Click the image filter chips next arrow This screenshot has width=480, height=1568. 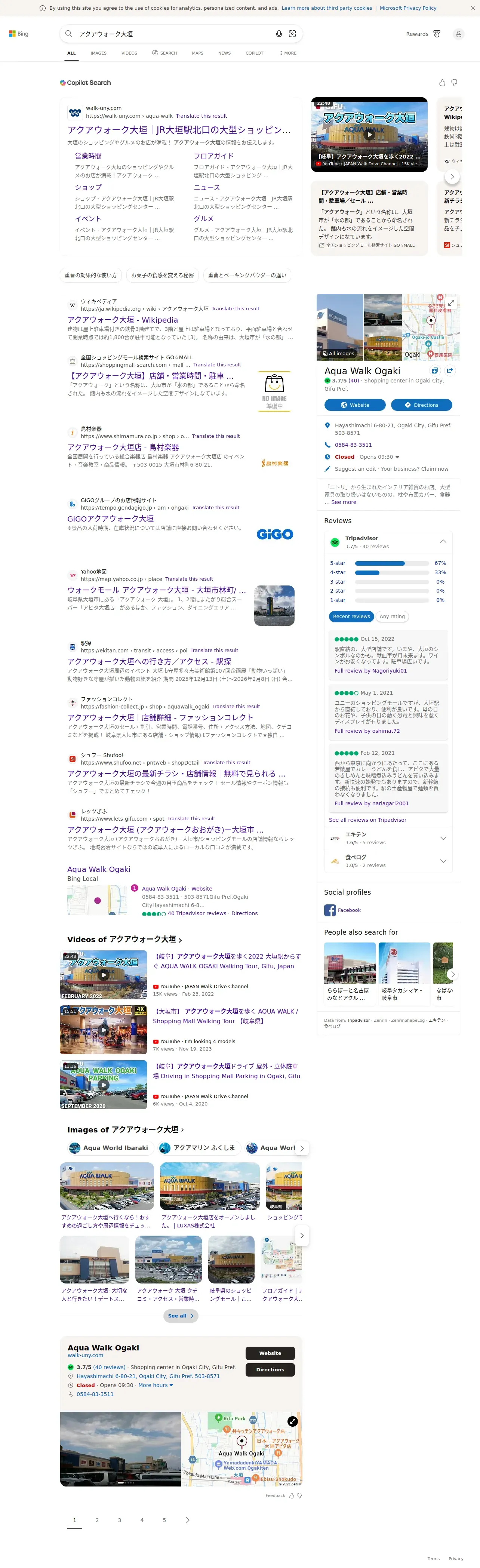[x=302, y=1148]
